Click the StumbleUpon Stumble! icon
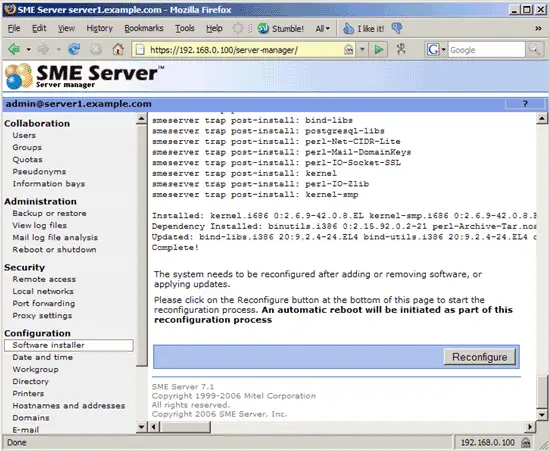The height and width of the screenshot is (451, 550). coord(263,28)
